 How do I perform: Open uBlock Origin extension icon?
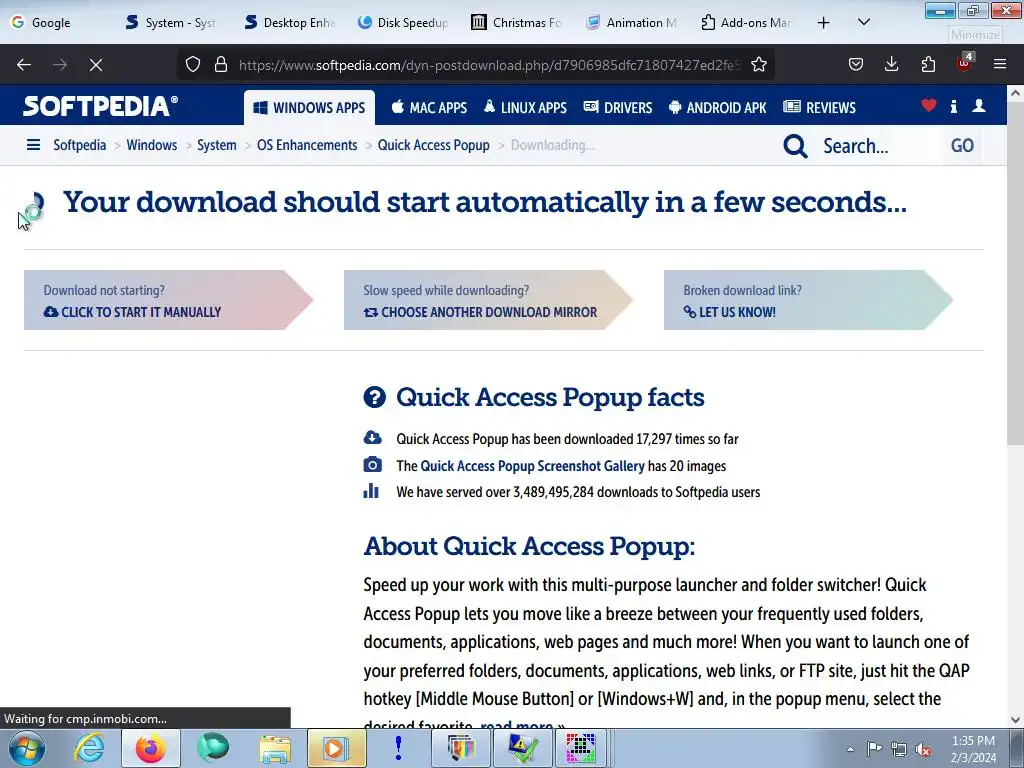point(965,63)
